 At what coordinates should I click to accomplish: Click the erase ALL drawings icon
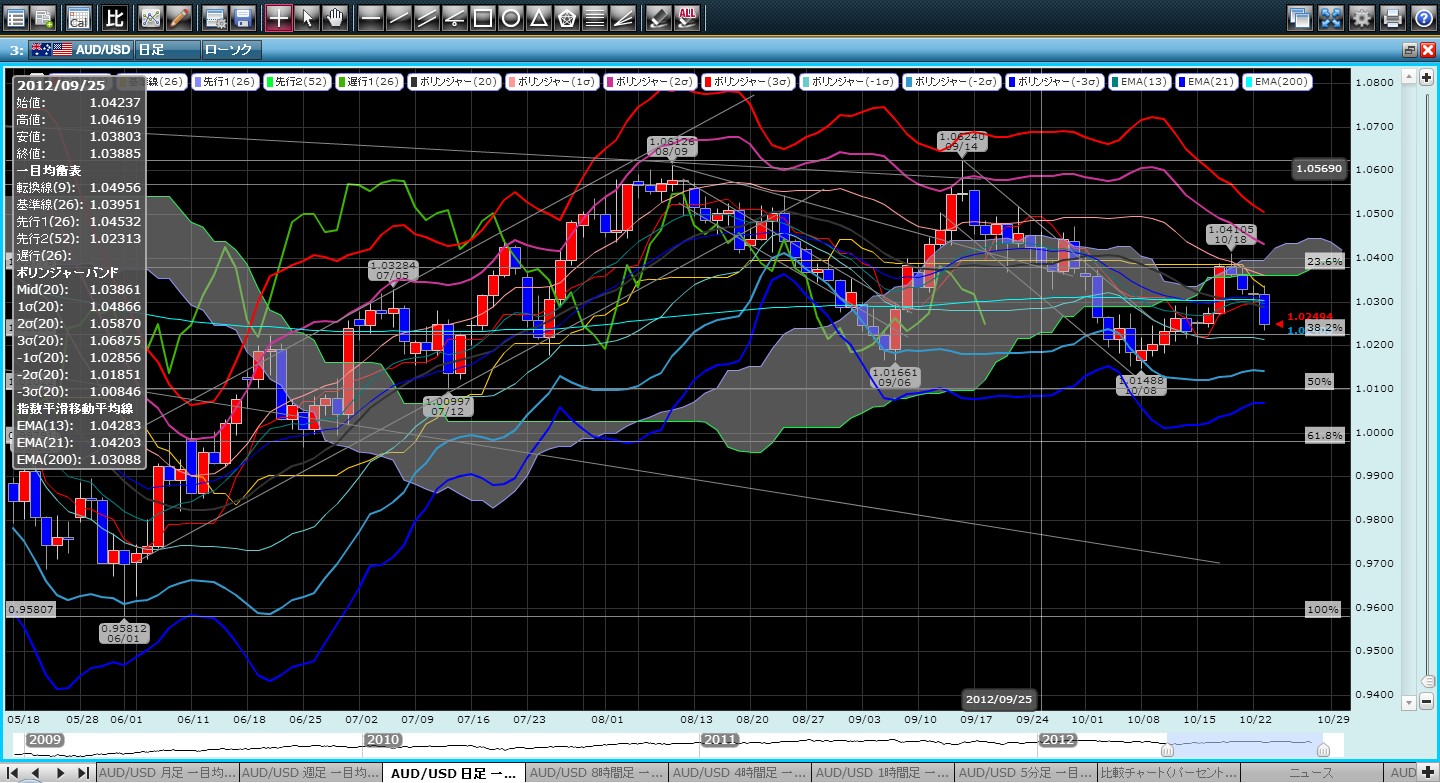[x=687, y=17]
